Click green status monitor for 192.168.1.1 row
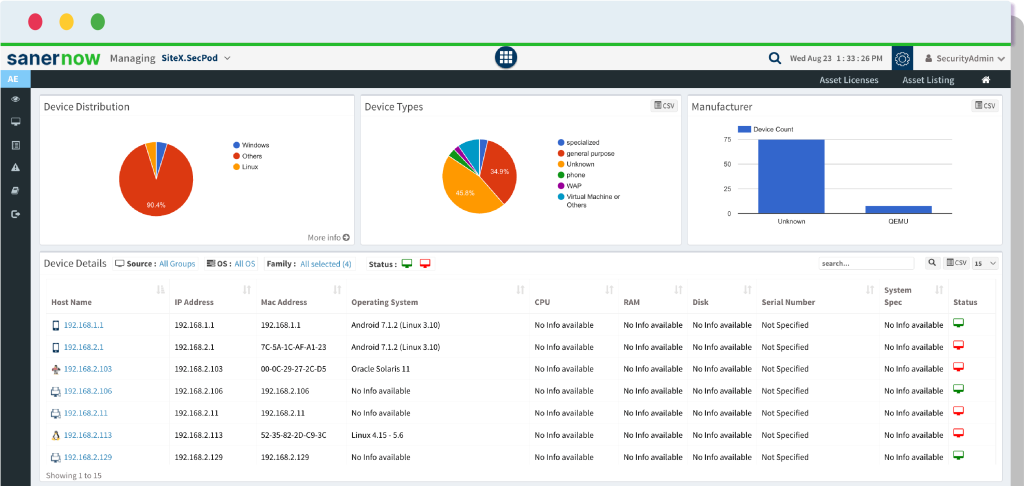 click(x=959, y=323)
